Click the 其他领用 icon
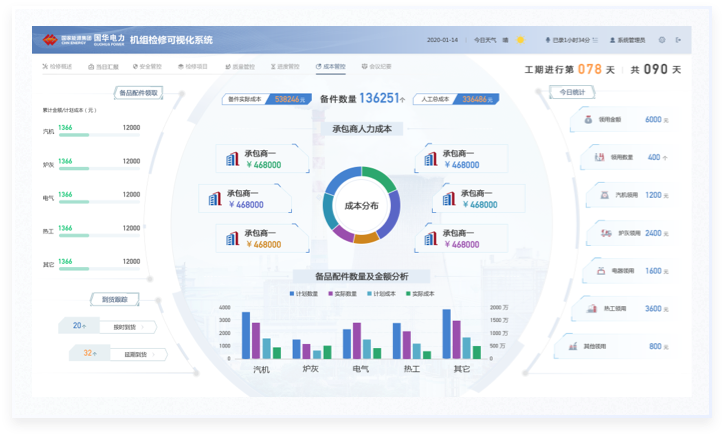 [574, 346]
